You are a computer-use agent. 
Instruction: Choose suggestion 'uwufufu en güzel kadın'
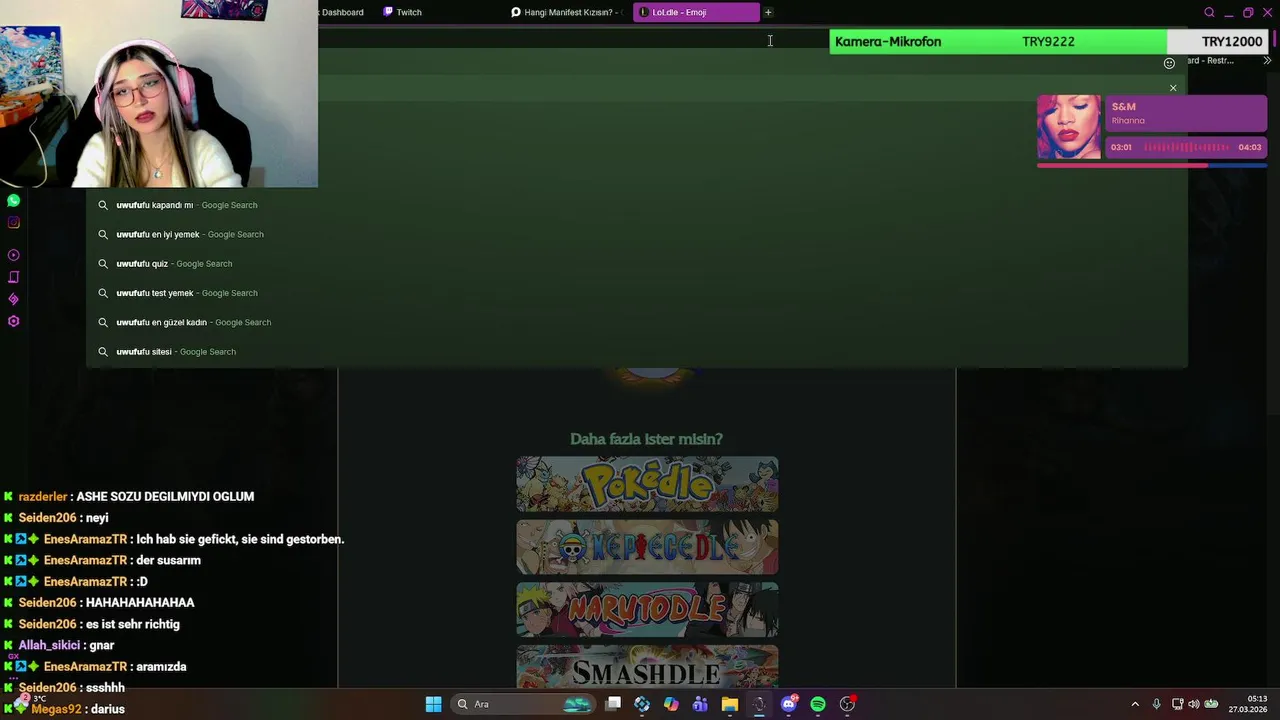[637, 322]
